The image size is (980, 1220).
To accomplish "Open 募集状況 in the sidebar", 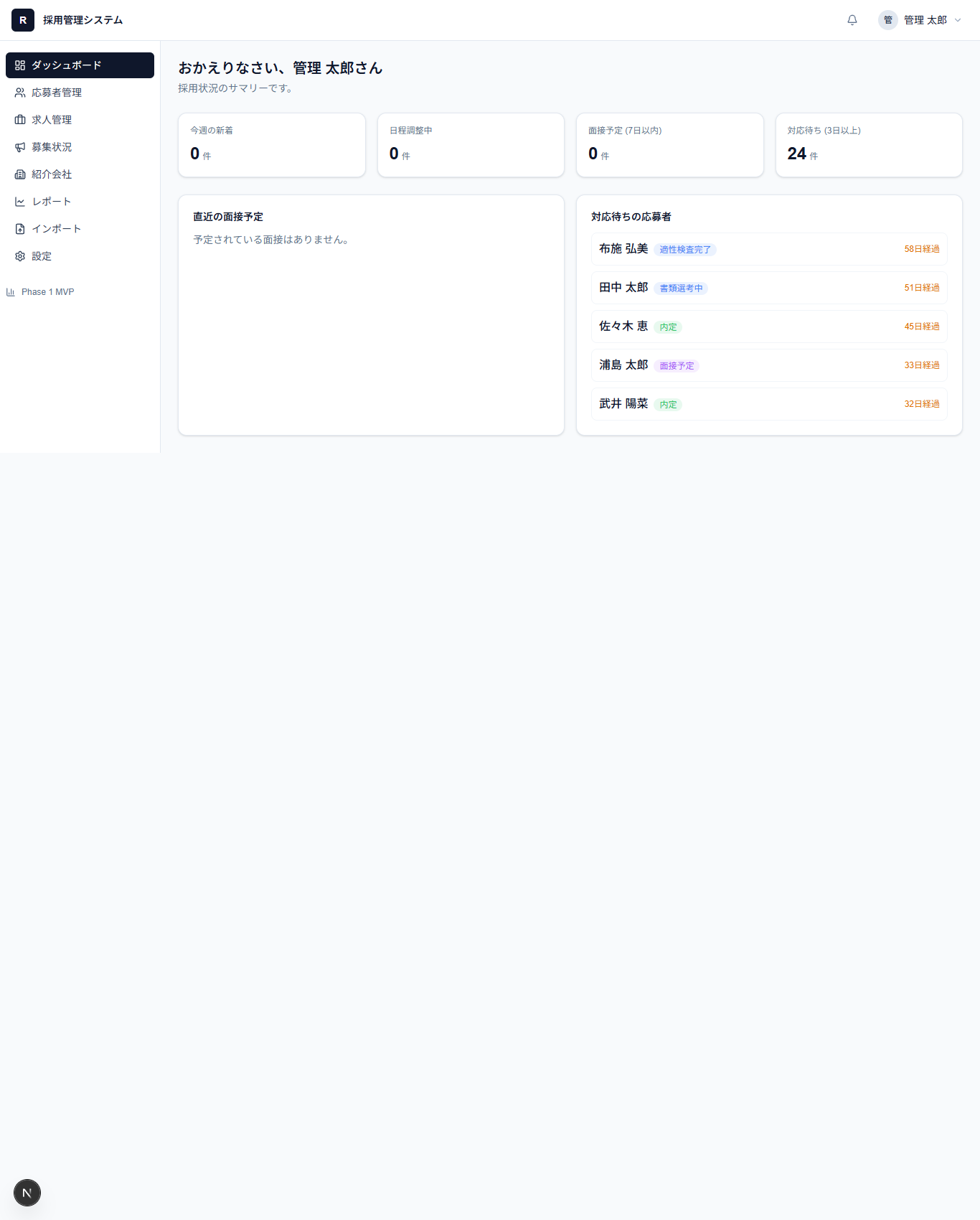I will tap(80, 147).
